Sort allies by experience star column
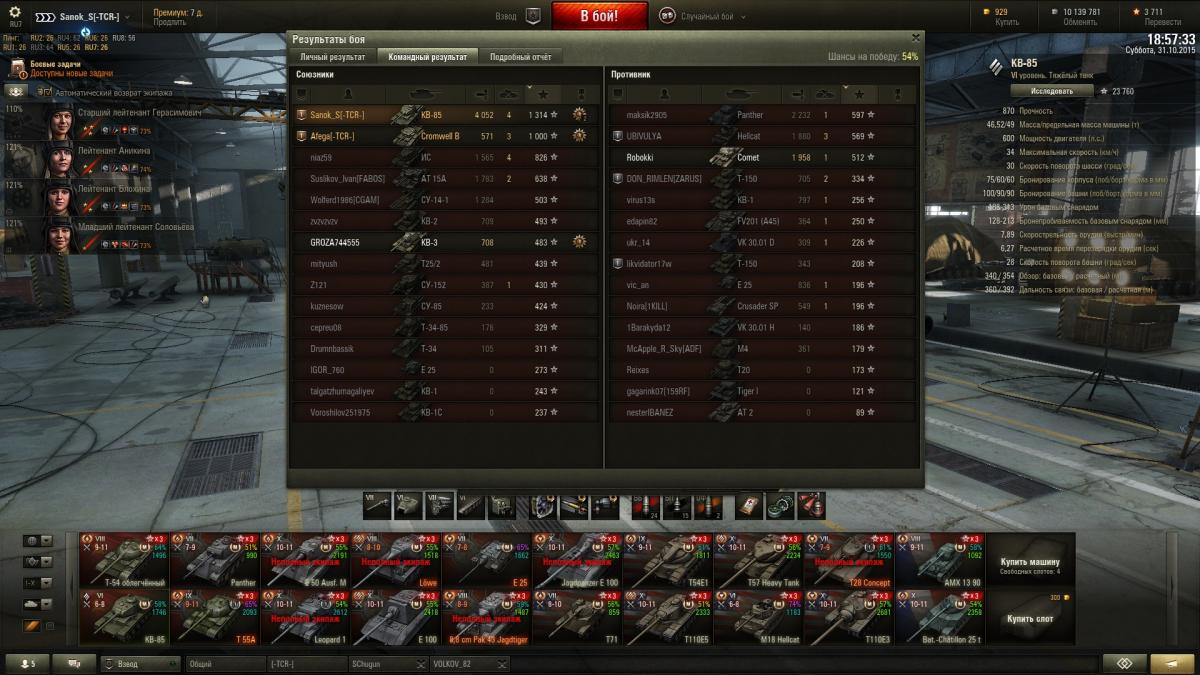This screenshot has height=675, width=1200. (543, 94)
